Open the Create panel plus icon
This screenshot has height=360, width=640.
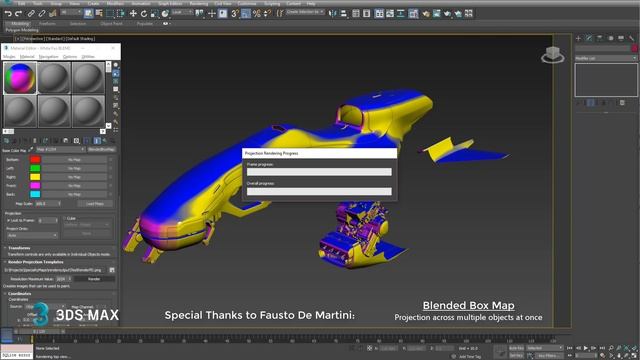[578, 38]
